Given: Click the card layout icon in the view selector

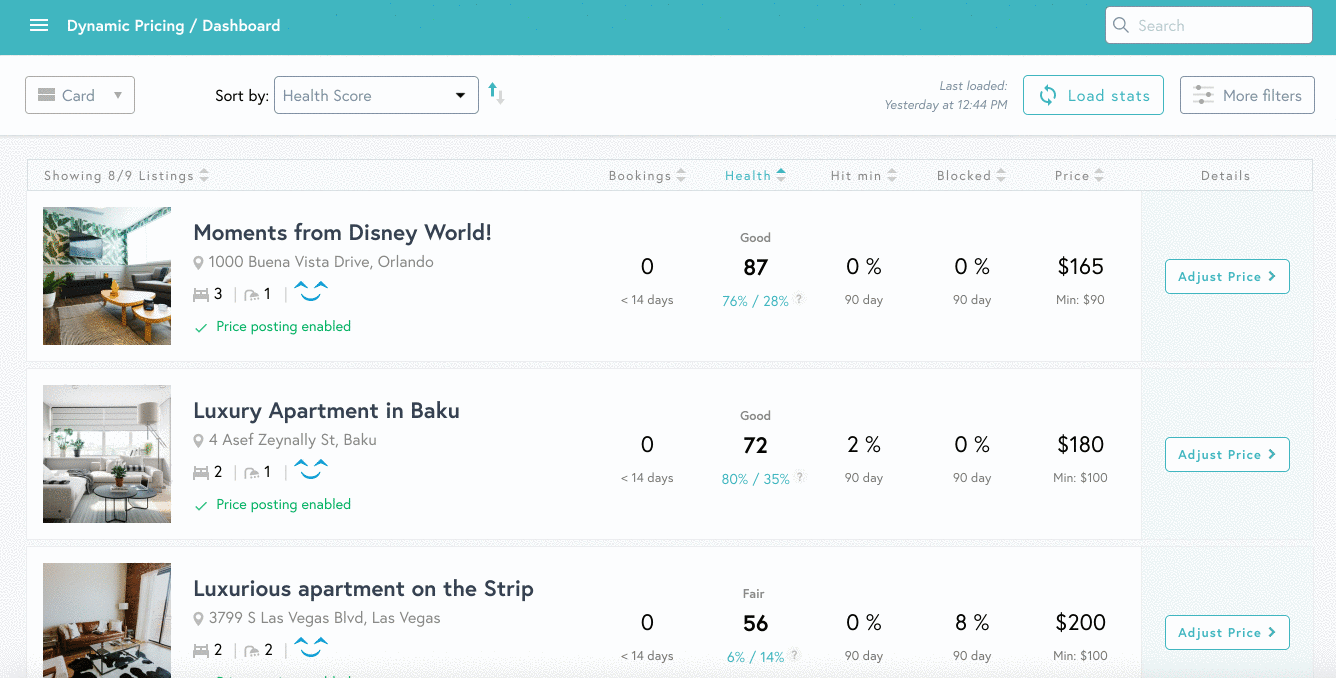Looking at the screenshot, I should click(x=46, y=95).
